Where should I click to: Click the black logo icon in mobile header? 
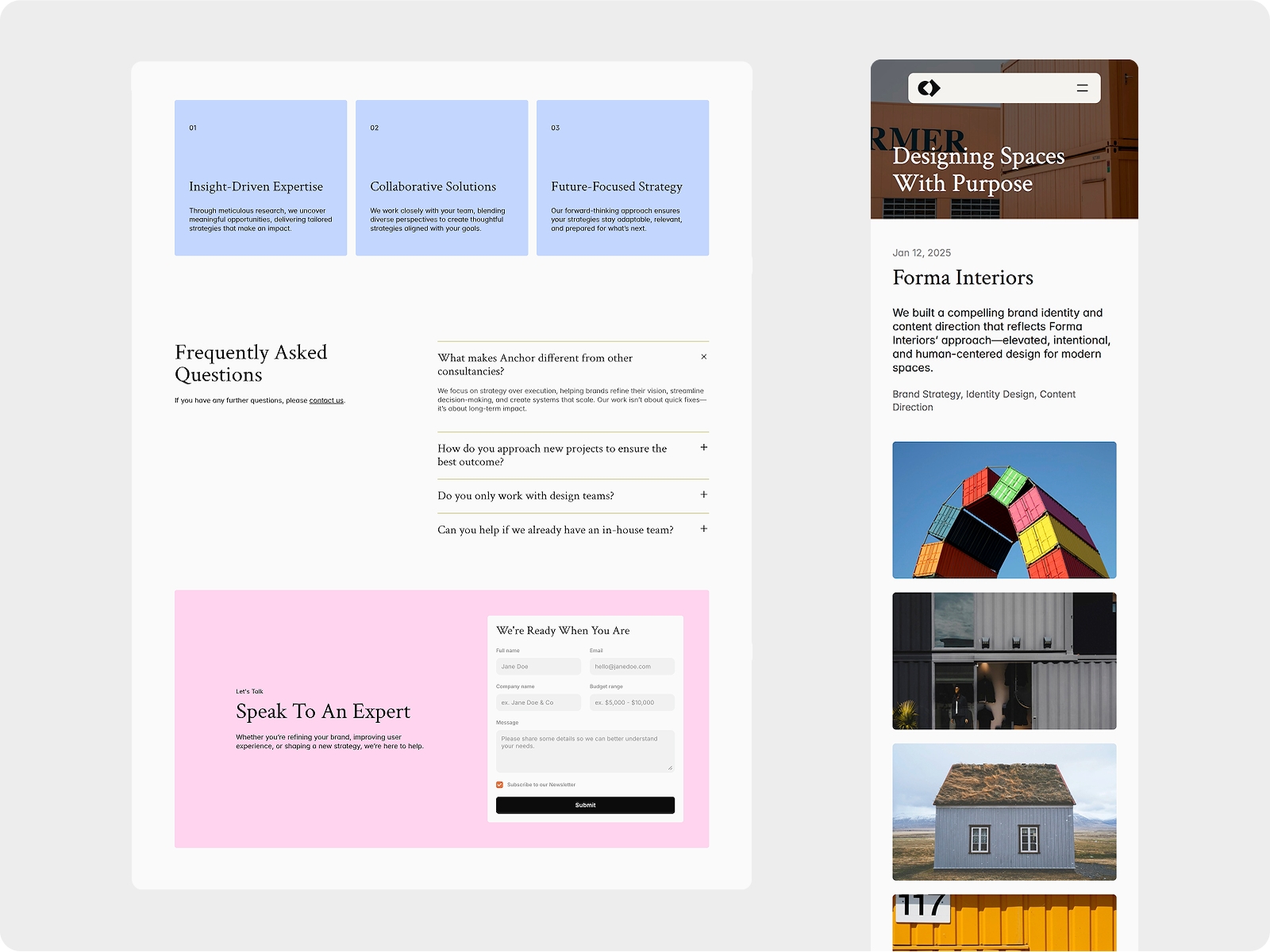click(x=929, y=88)
